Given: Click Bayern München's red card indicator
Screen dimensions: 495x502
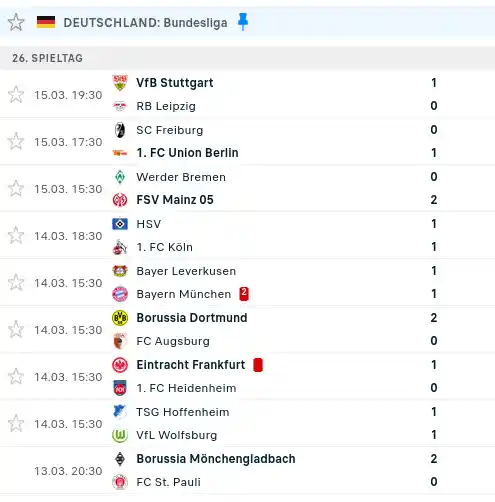Looking at the screenshot, I should pos(244,294).
